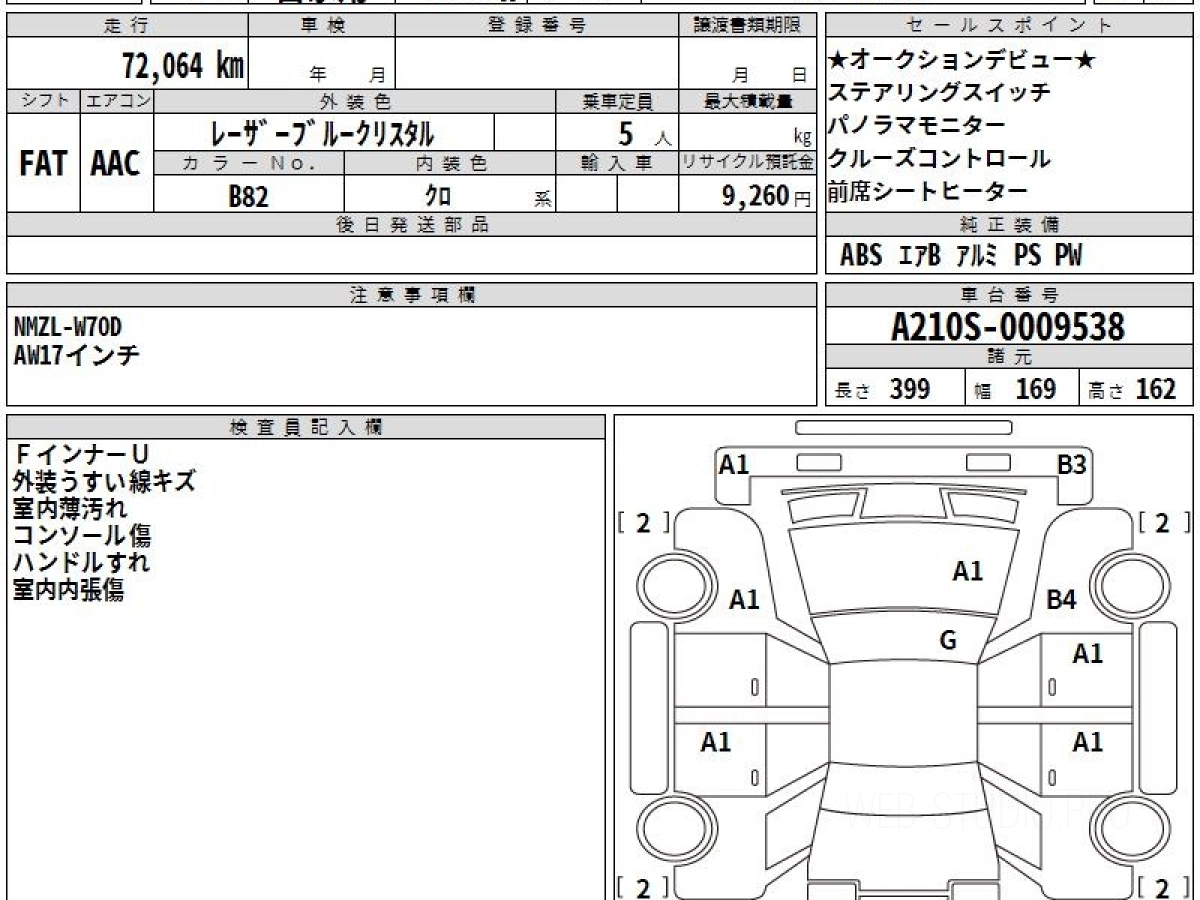1200x900 pixels.
Task: Select the B3 damage mark on the diagram
Action: (1072, 464)
